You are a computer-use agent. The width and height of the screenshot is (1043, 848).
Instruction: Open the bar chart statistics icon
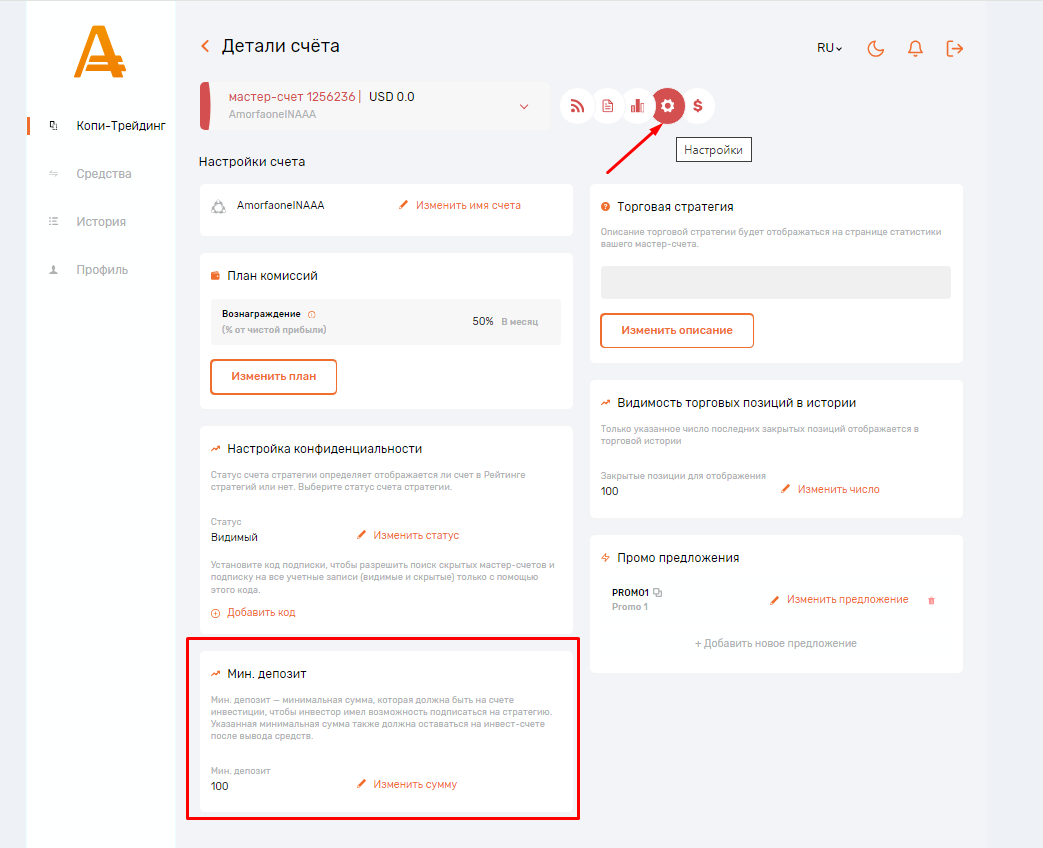[x=637, y=106]
